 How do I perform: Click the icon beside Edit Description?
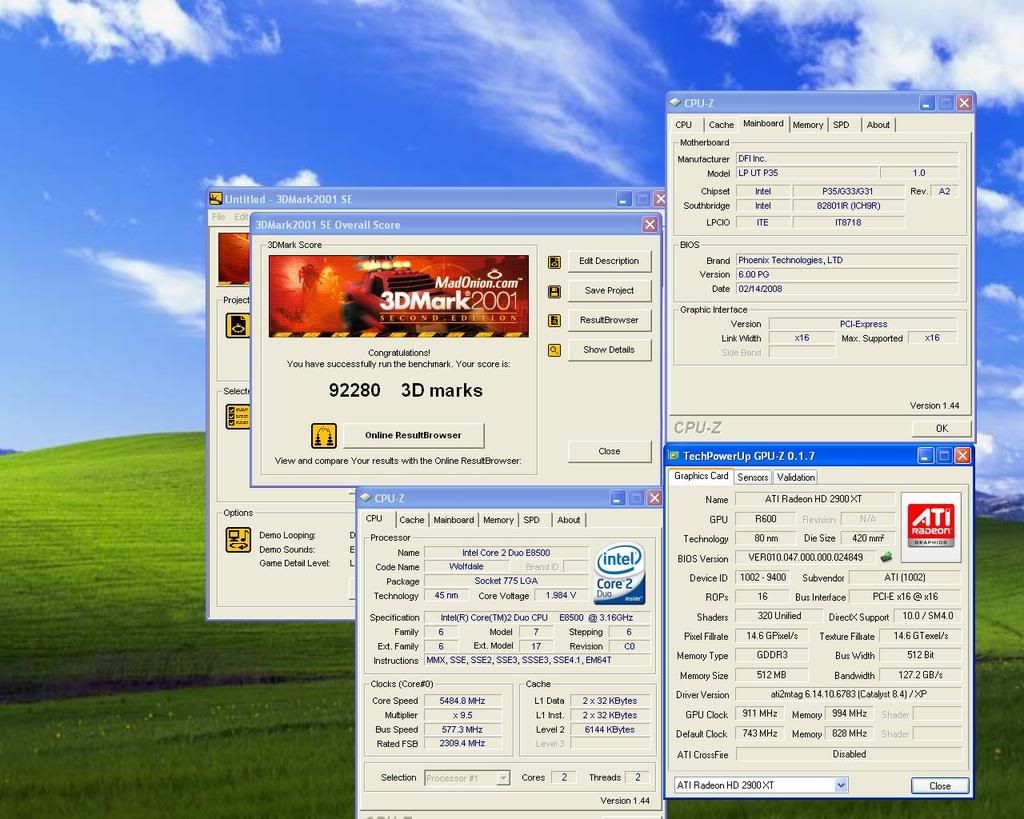[x=554, y=262]
